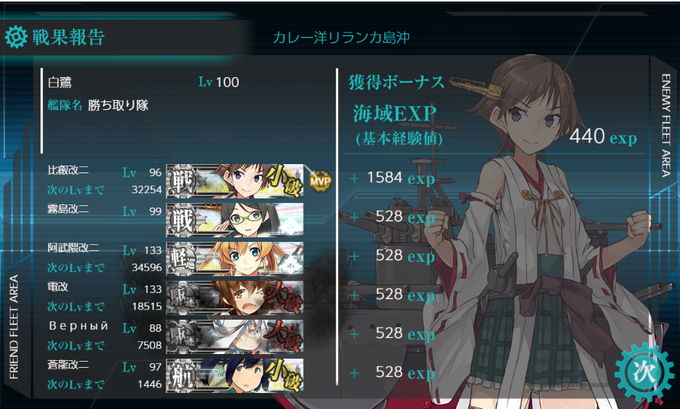Select 電改 heavily damaged banner
Image resolution: width=680 pixels, height=409 pixels.
tap(235, 298)
